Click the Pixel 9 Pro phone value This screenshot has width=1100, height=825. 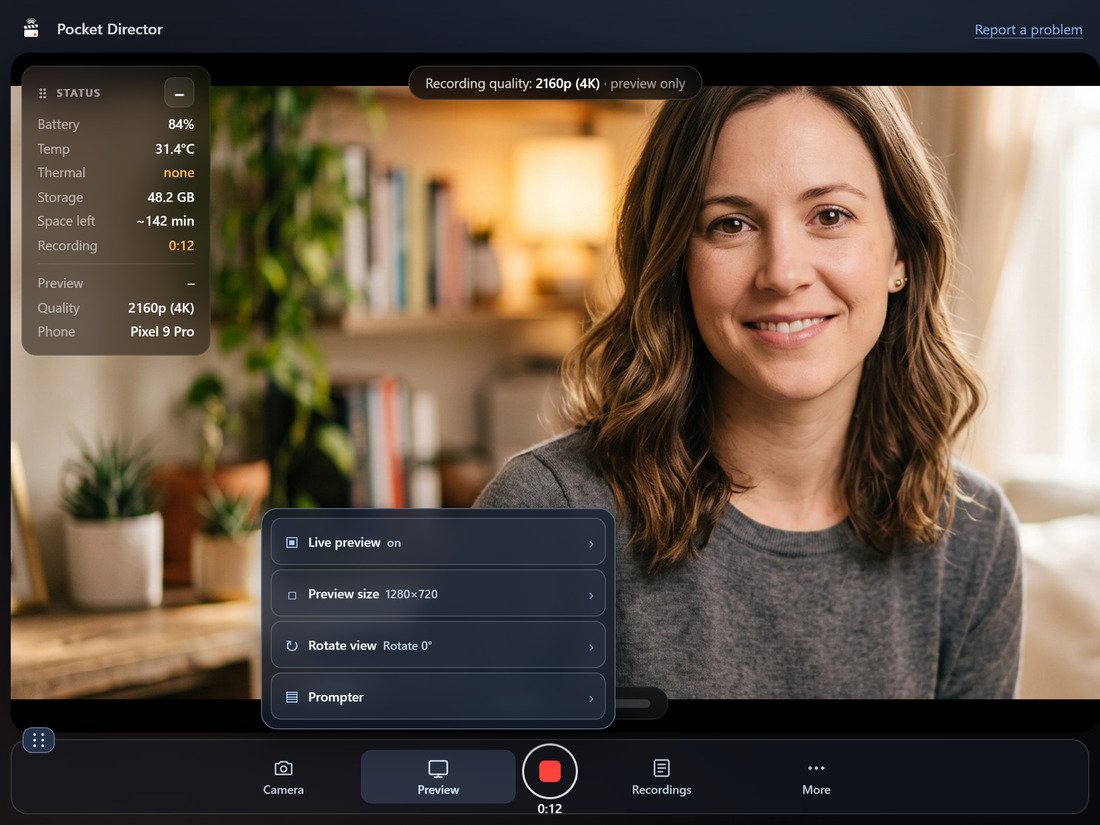[162, 331]
